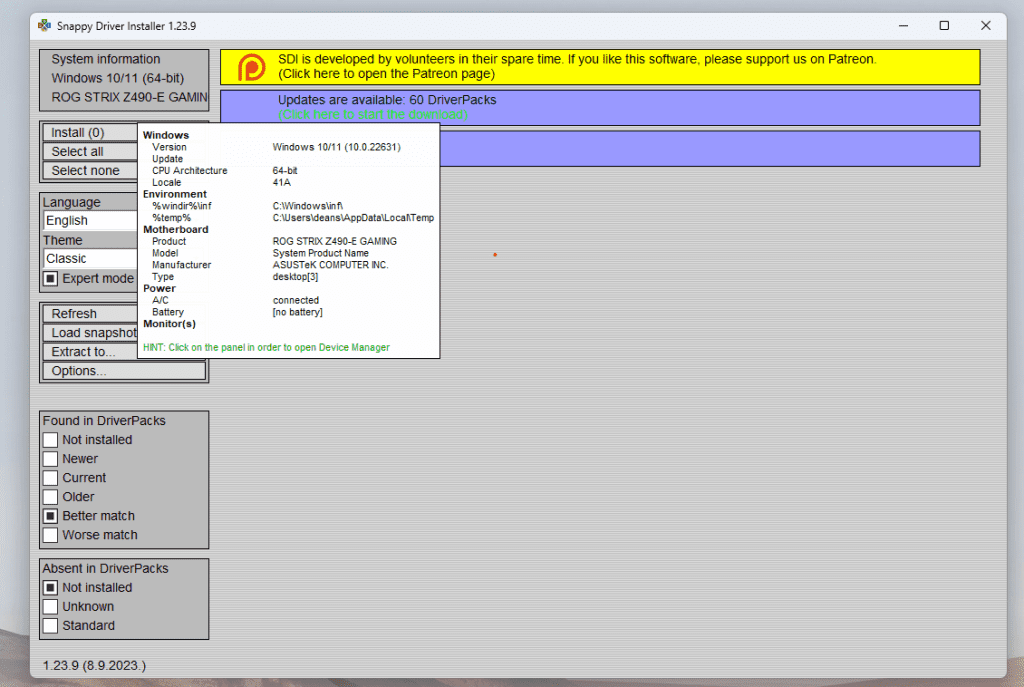Screen dimensions: 1024x687
Task: Click the Snappy Driver Installer title bar icon
Action: pyautogui.click(x=45, y=25)
